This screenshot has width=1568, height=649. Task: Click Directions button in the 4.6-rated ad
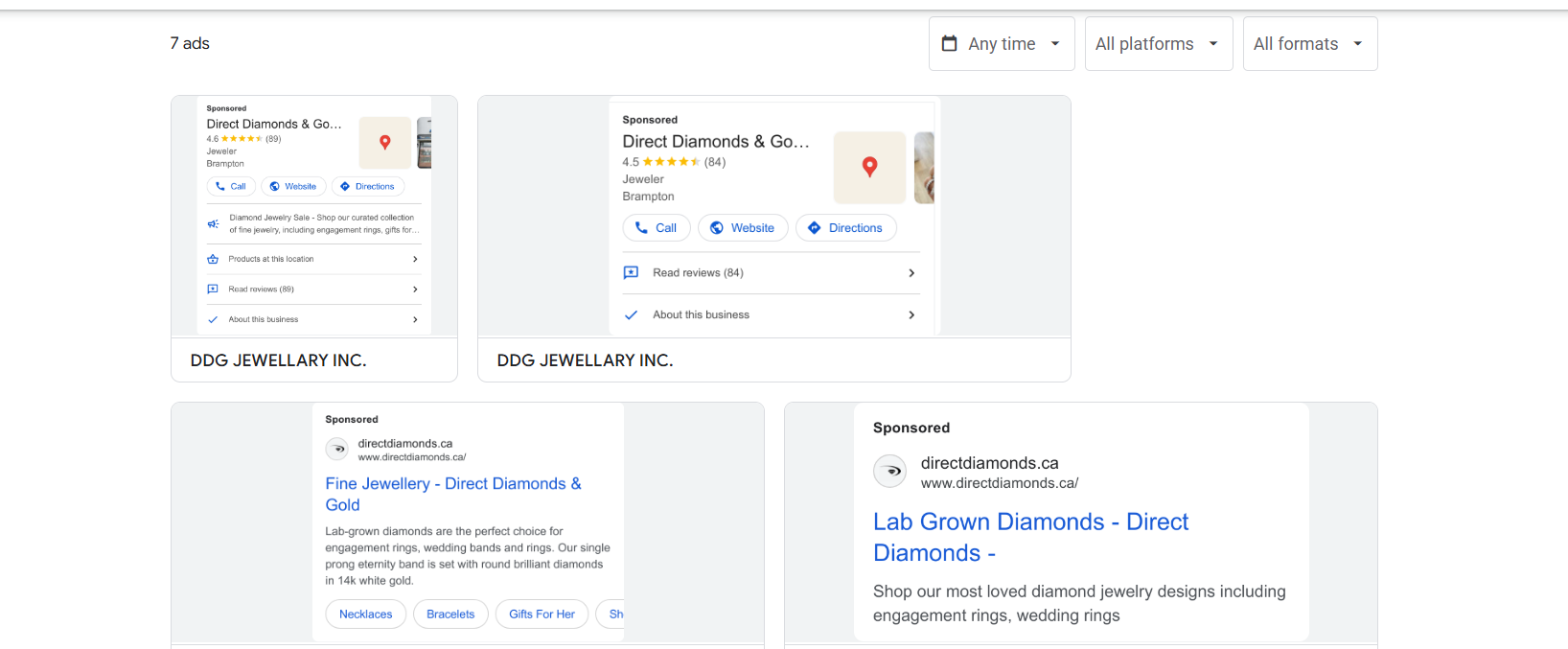point(368,187)
